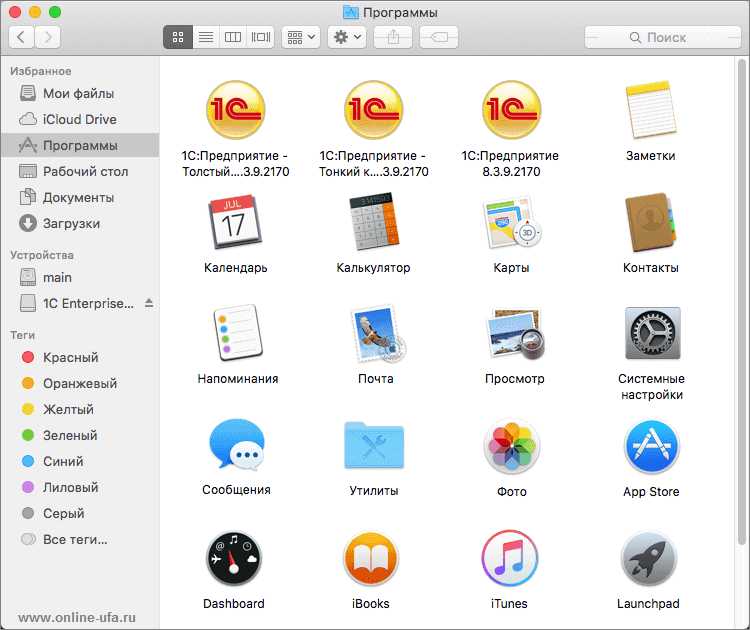Launch the Почта mail app
Screen dimensions: 750x630
(x=377, y=333)
